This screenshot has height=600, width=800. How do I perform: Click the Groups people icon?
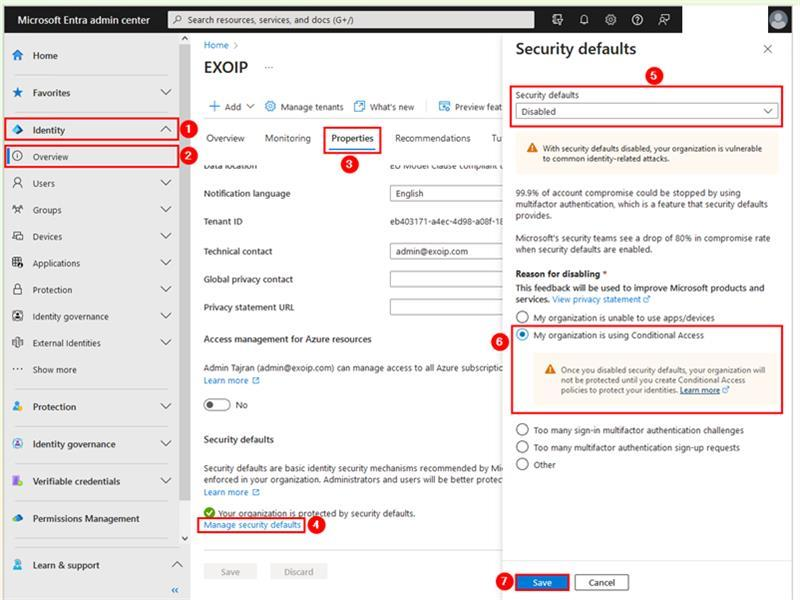click(18, 209)
